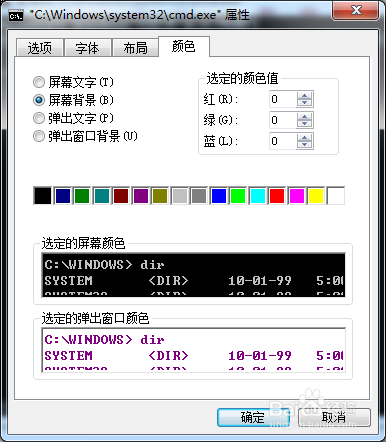This screenshot has height=442, width=386.
Task: Pick the black color swatch
Action: [43, 196]
